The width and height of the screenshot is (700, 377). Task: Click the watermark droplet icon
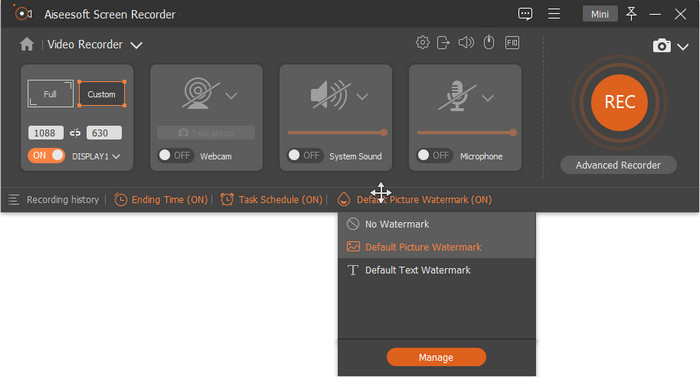click(x=344, y=199)
